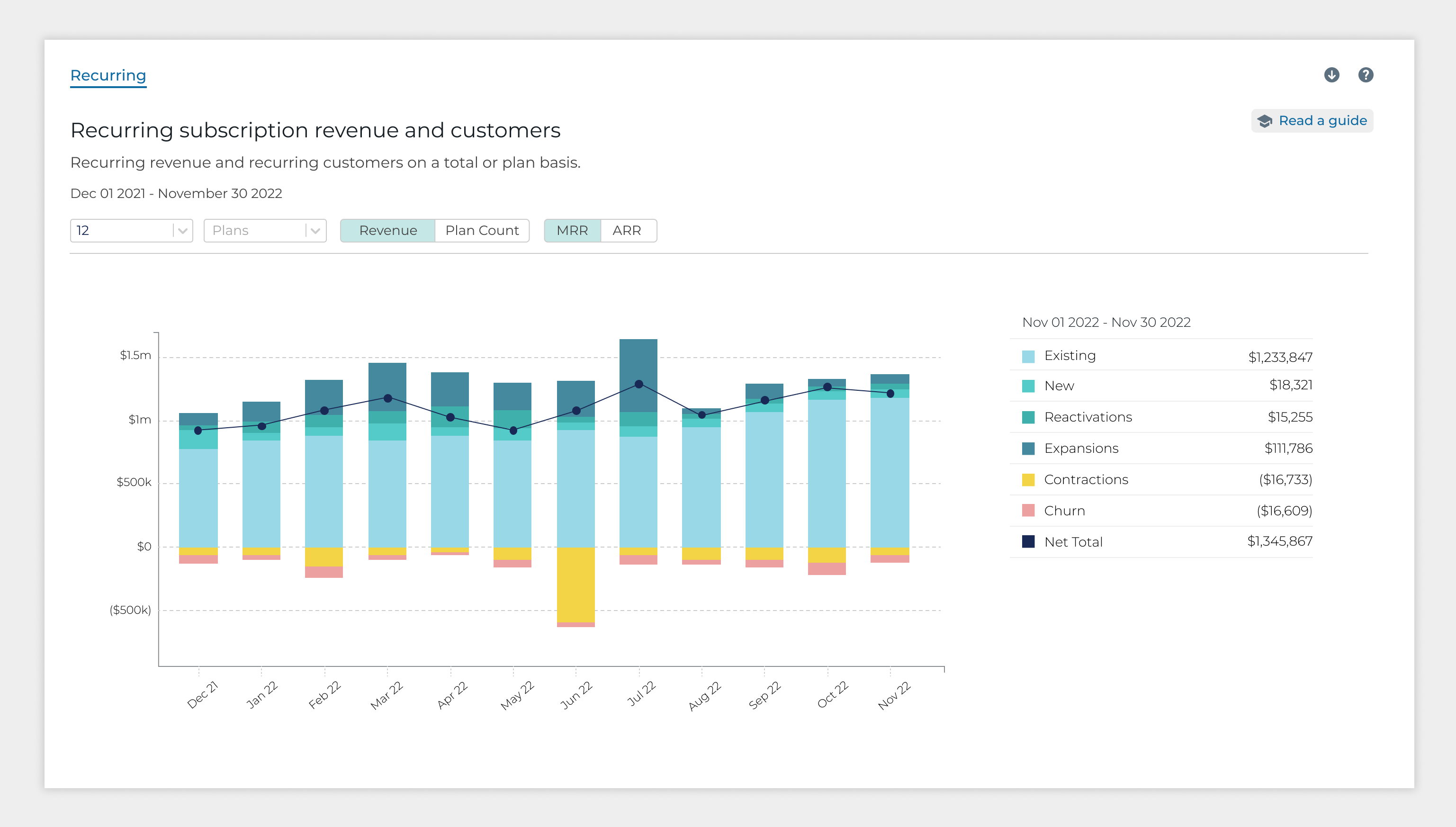Expand the Plans dropdown
The image size is (1456, 827).
click(256, 231)
